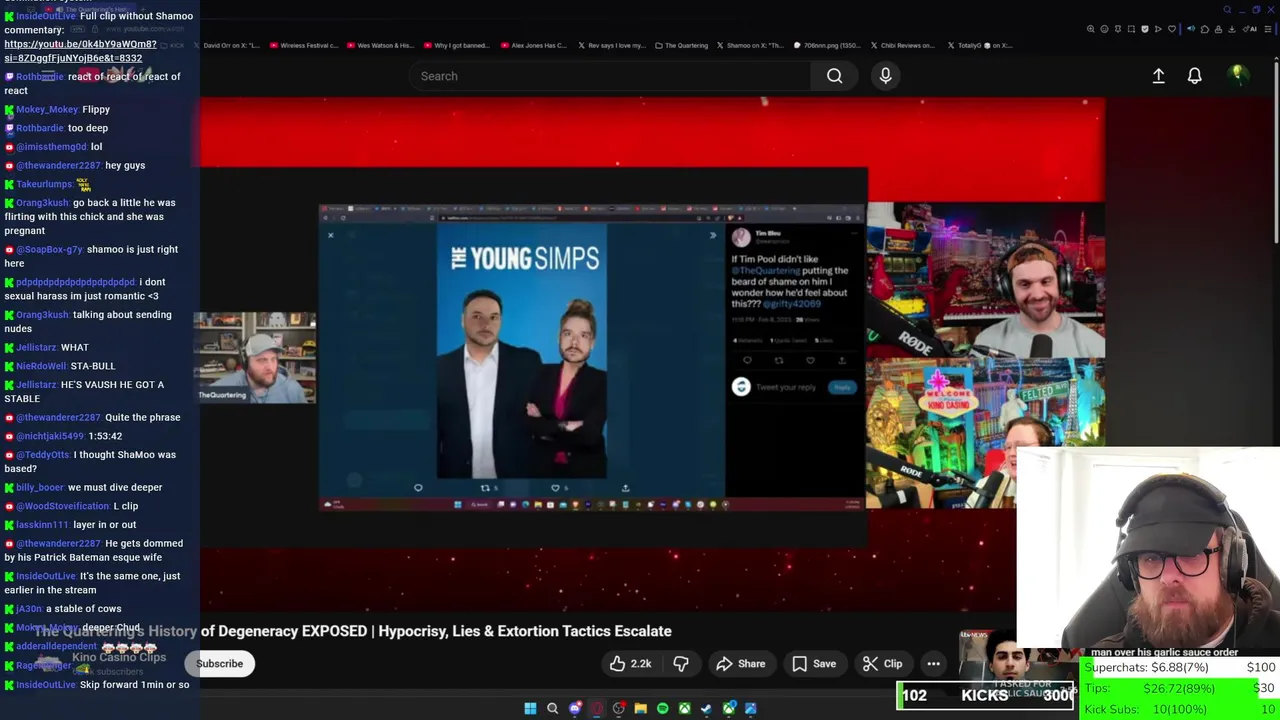Dislike the video with thumbs-down

click(x=681, y=663)
